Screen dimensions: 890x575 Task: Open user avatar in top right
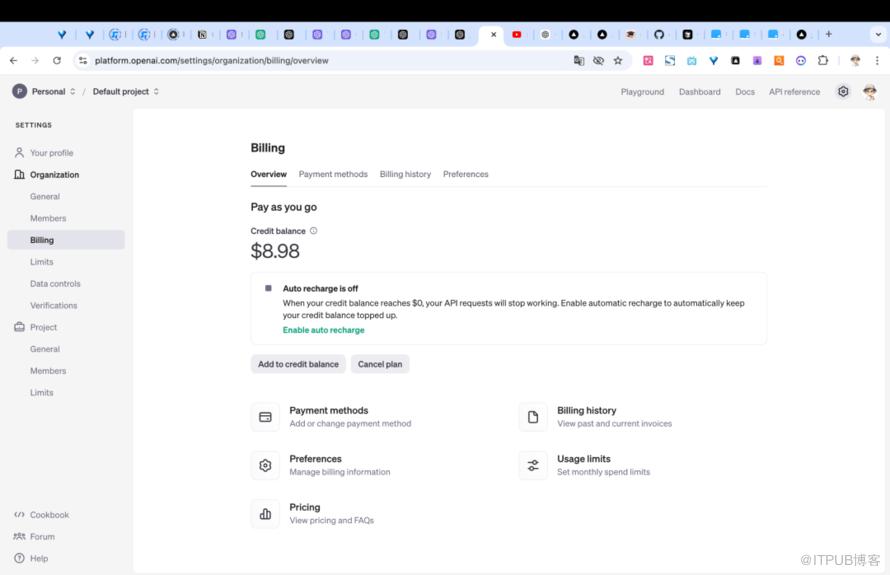coord(869,91)
